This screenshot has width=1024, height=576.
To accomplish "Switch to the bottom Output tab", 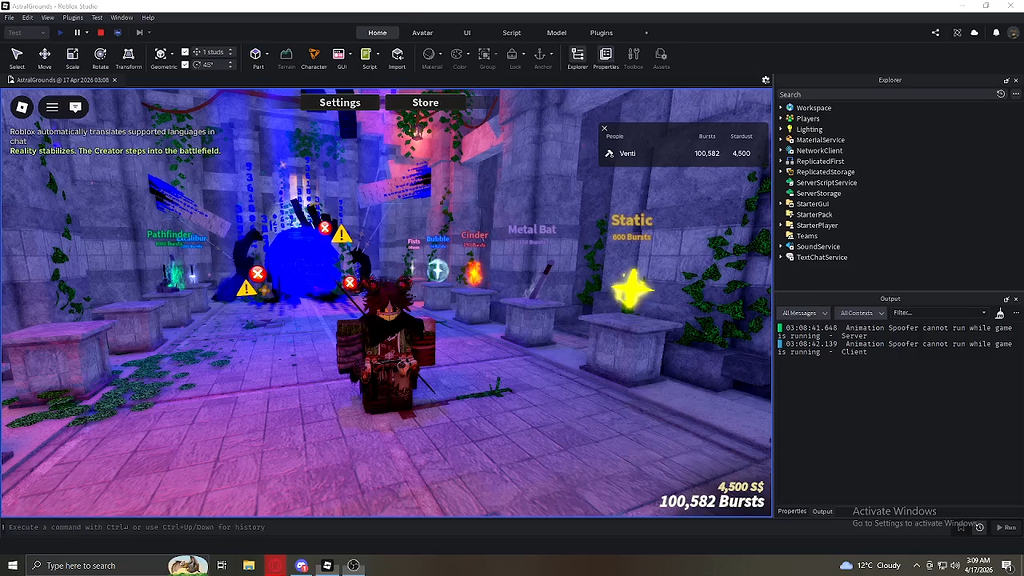I will (x=822, y=511).
